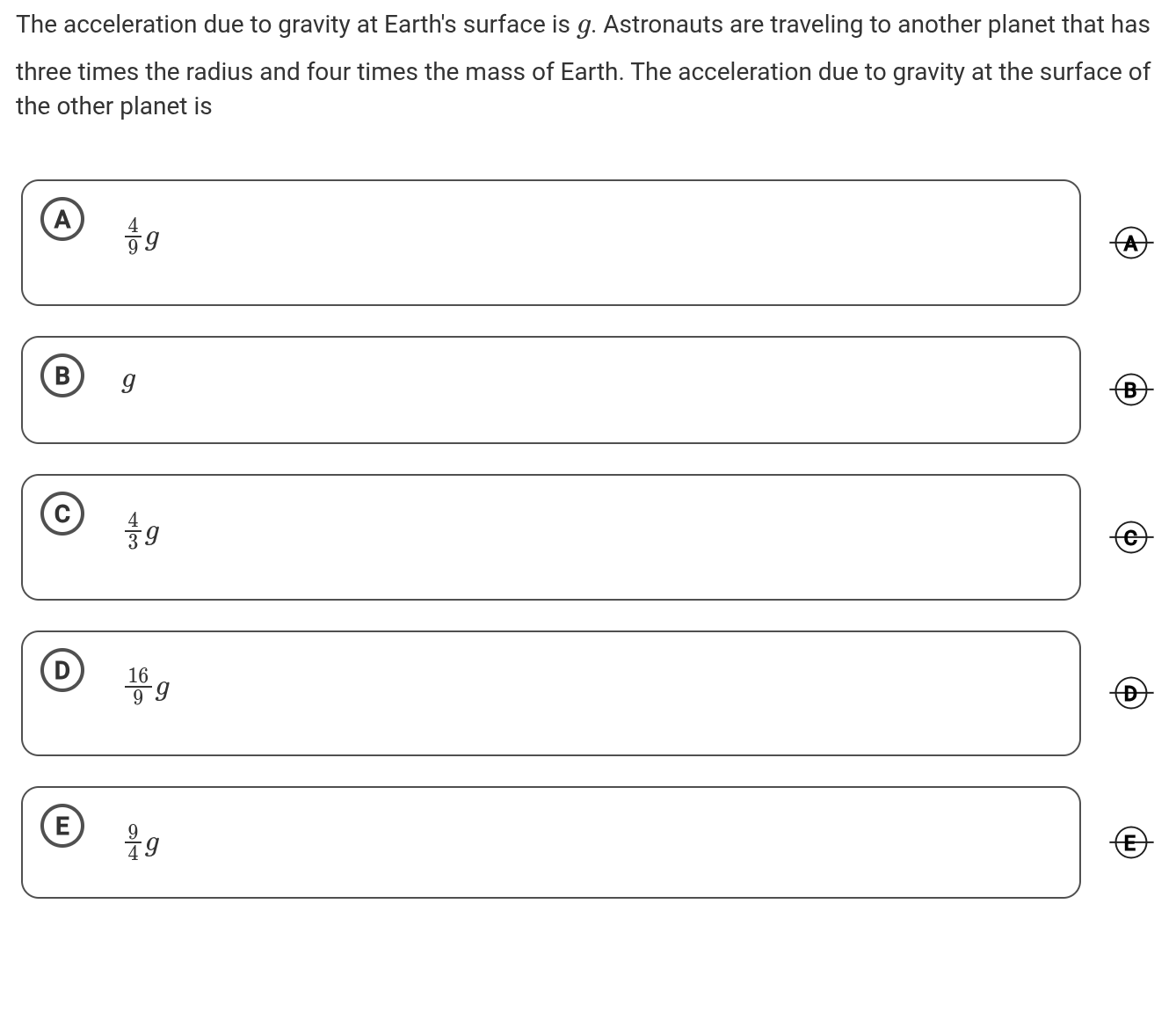Select the E answer circle
The width and height of the screenshot is (1176, 1013).
(62, 826)
